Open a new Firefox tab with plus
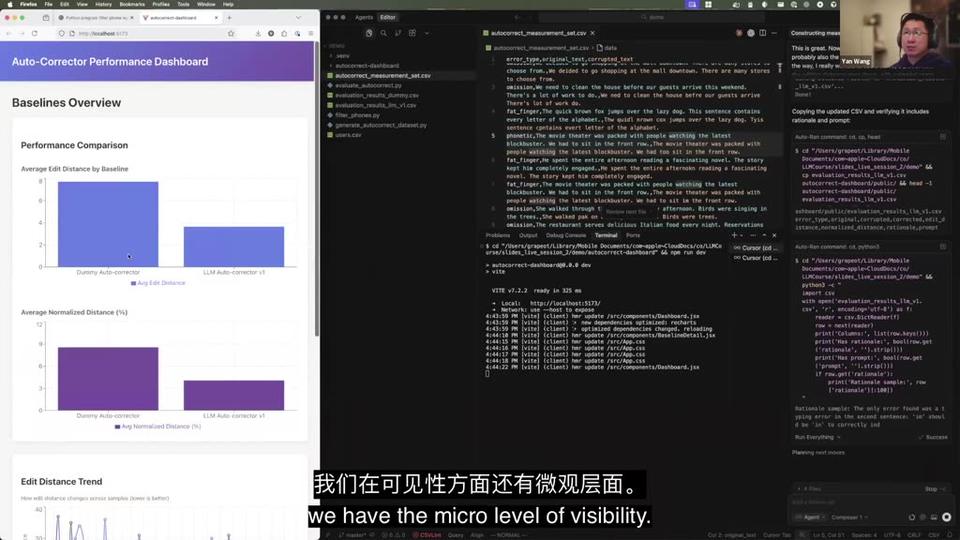This screenshot has height=540, width=960. tap(229, 18)
